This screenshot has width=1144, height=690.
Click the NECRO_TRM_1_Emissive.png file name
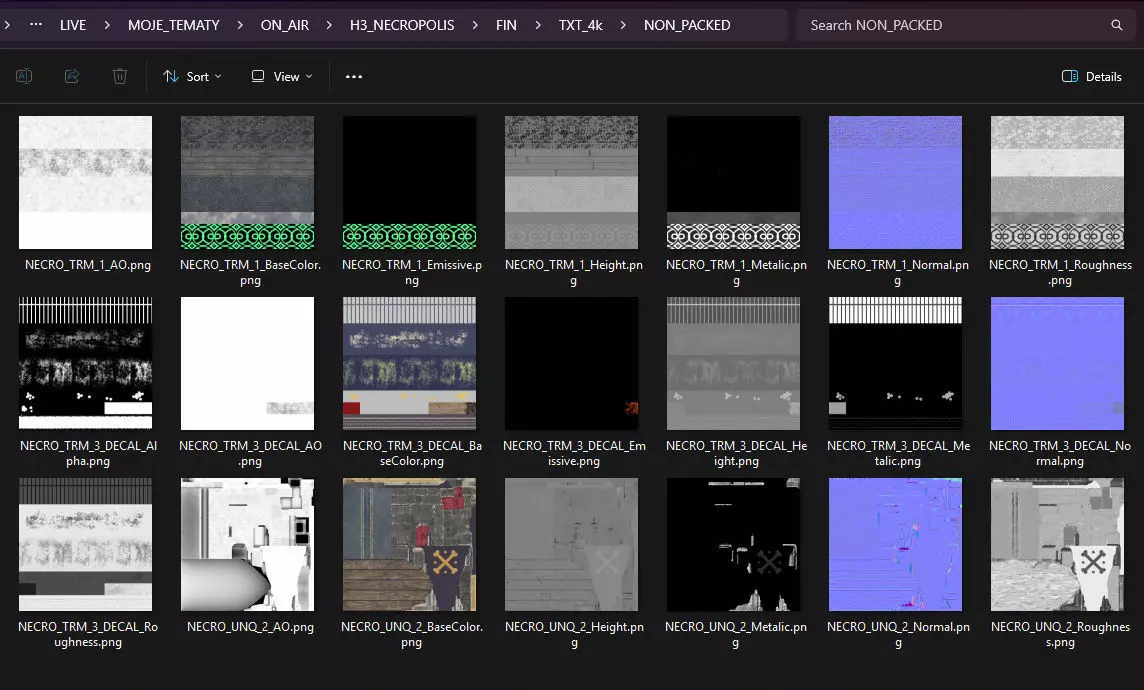point(411,272)
